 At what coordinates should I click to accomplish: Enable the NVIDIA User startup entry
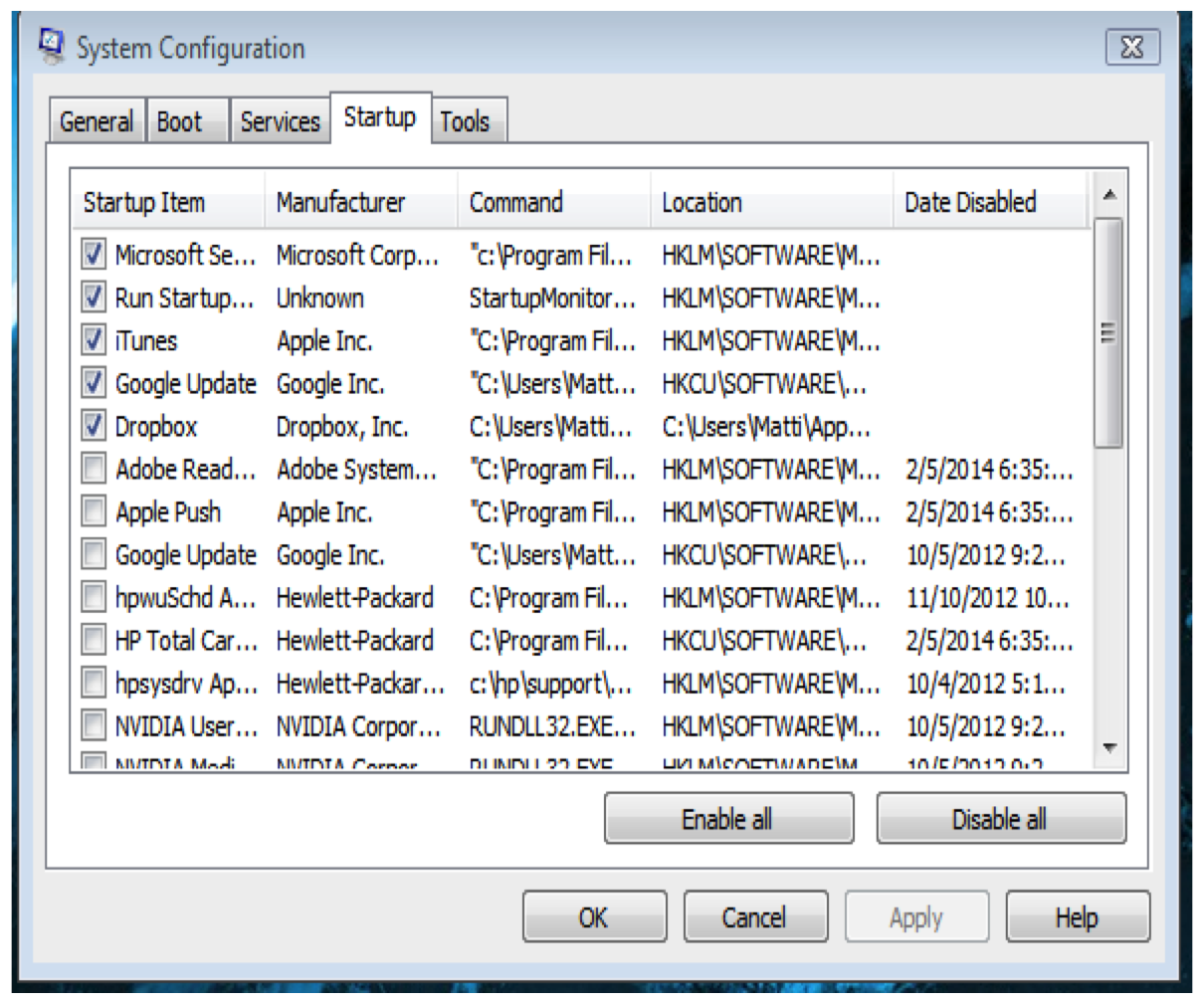tap(92, 725)
